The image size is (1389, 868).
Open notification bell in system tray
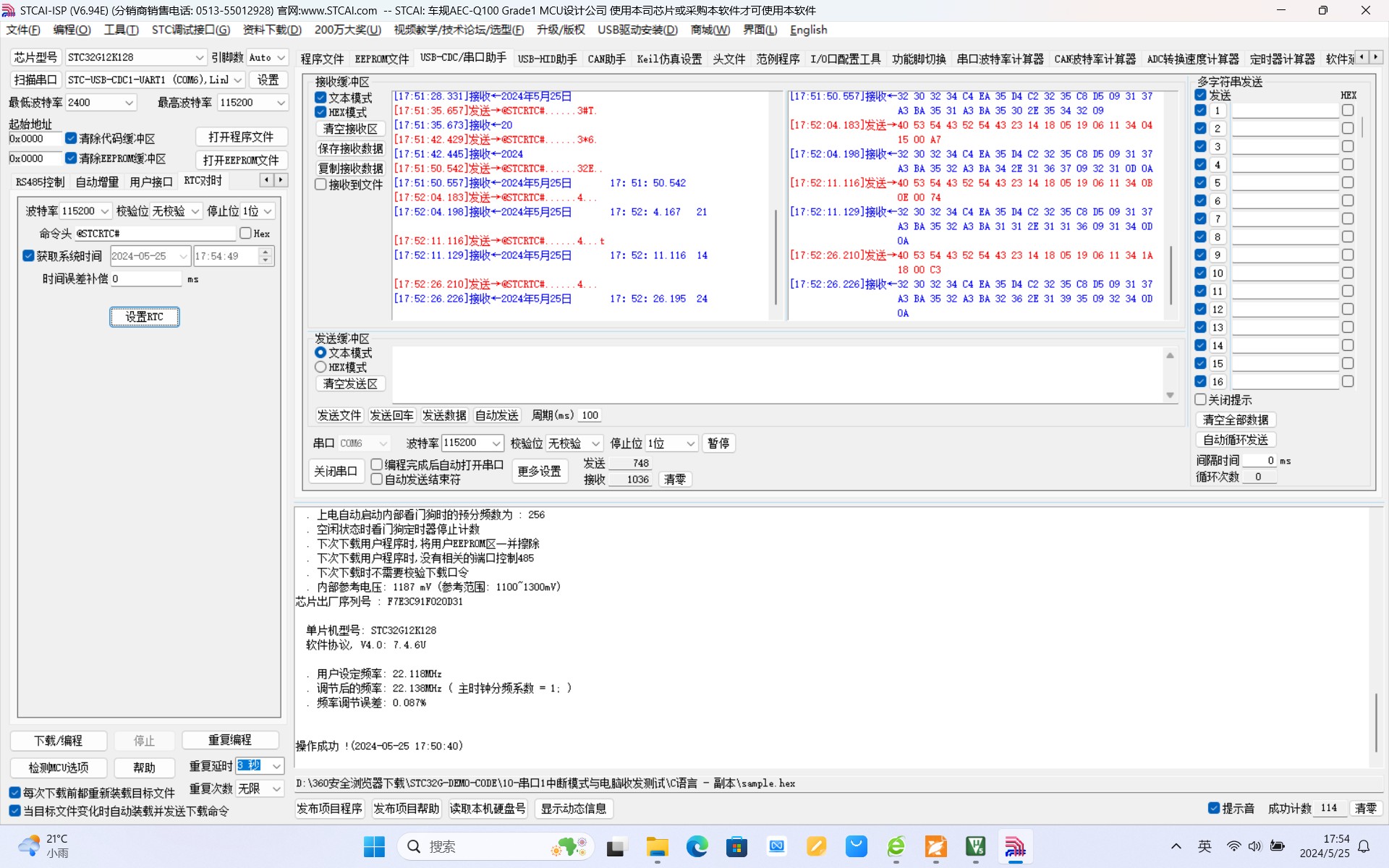1364,846
